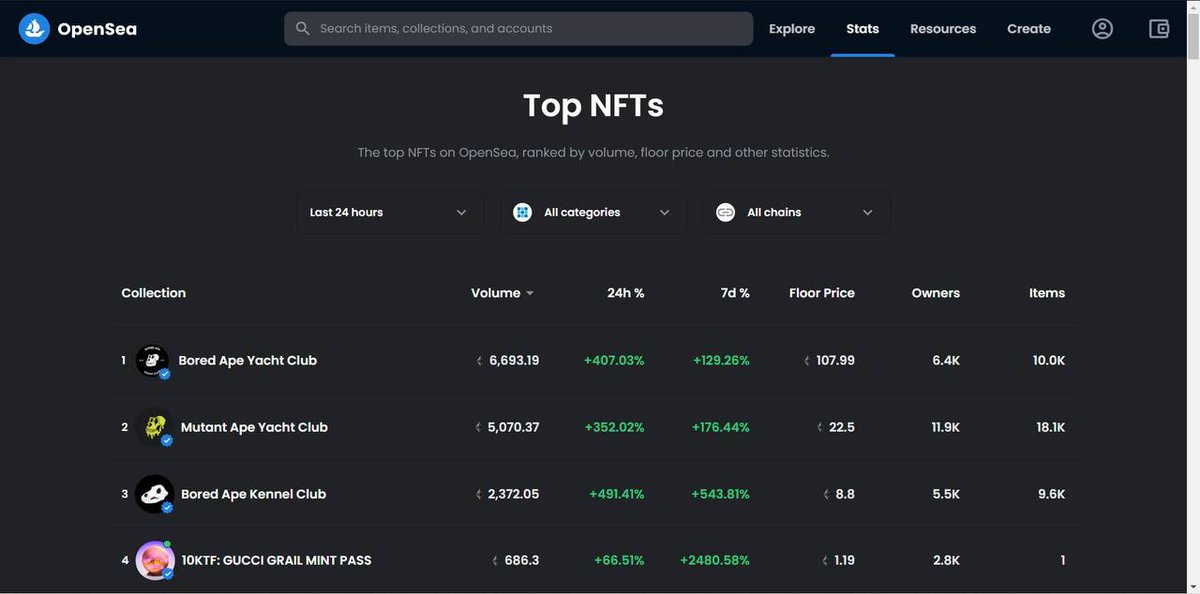The width and height of the screenshot is (1200, 594).
Task: Click volume value 5,070.37
Action: [513, 427]
